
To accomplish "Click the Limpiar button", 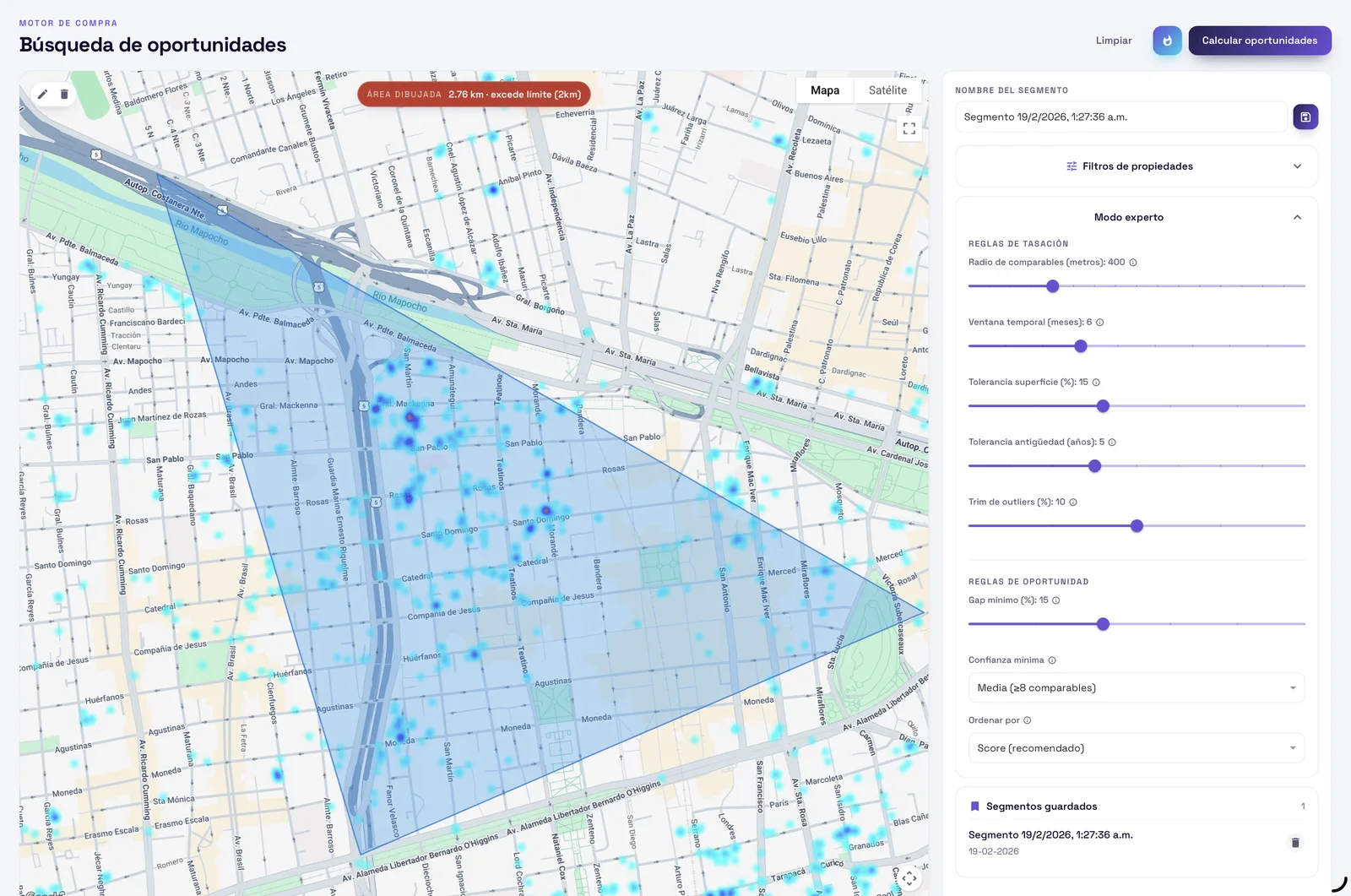I will pos(1114,41).
